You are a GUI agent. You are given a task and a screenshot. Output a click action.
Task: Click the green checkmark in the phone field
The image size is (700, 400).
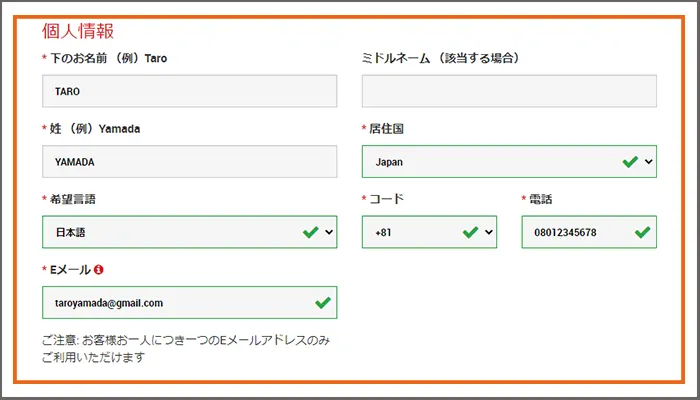(x=642, y=232)
